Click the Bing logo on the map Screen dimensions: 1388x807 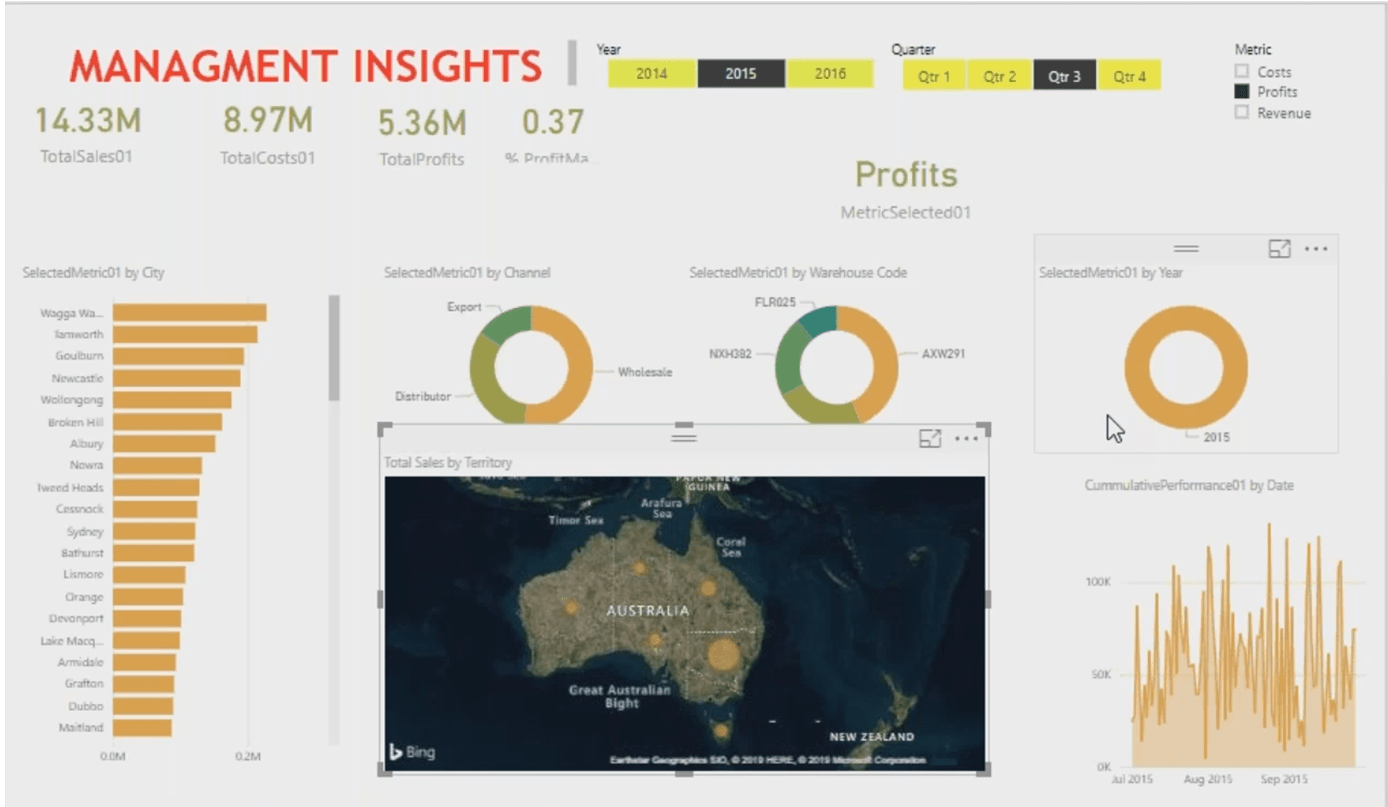coord(412,752)
